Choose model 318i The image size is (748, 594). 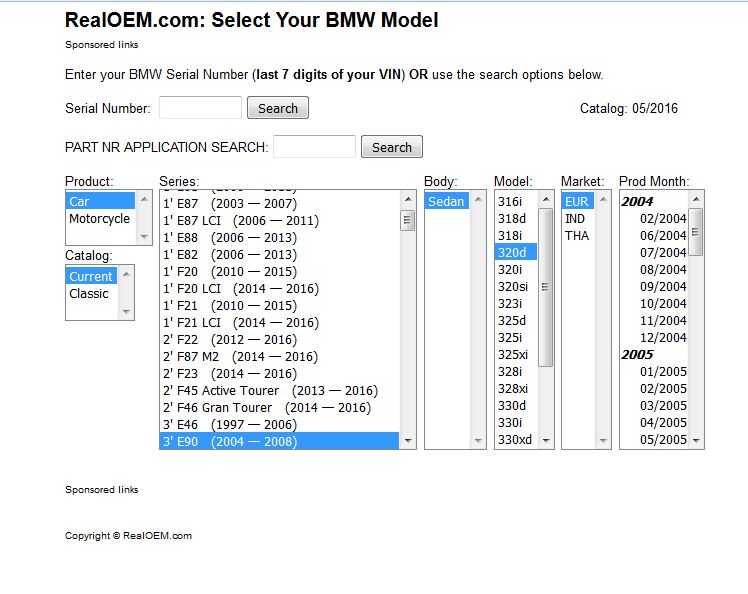pos(516,236)
